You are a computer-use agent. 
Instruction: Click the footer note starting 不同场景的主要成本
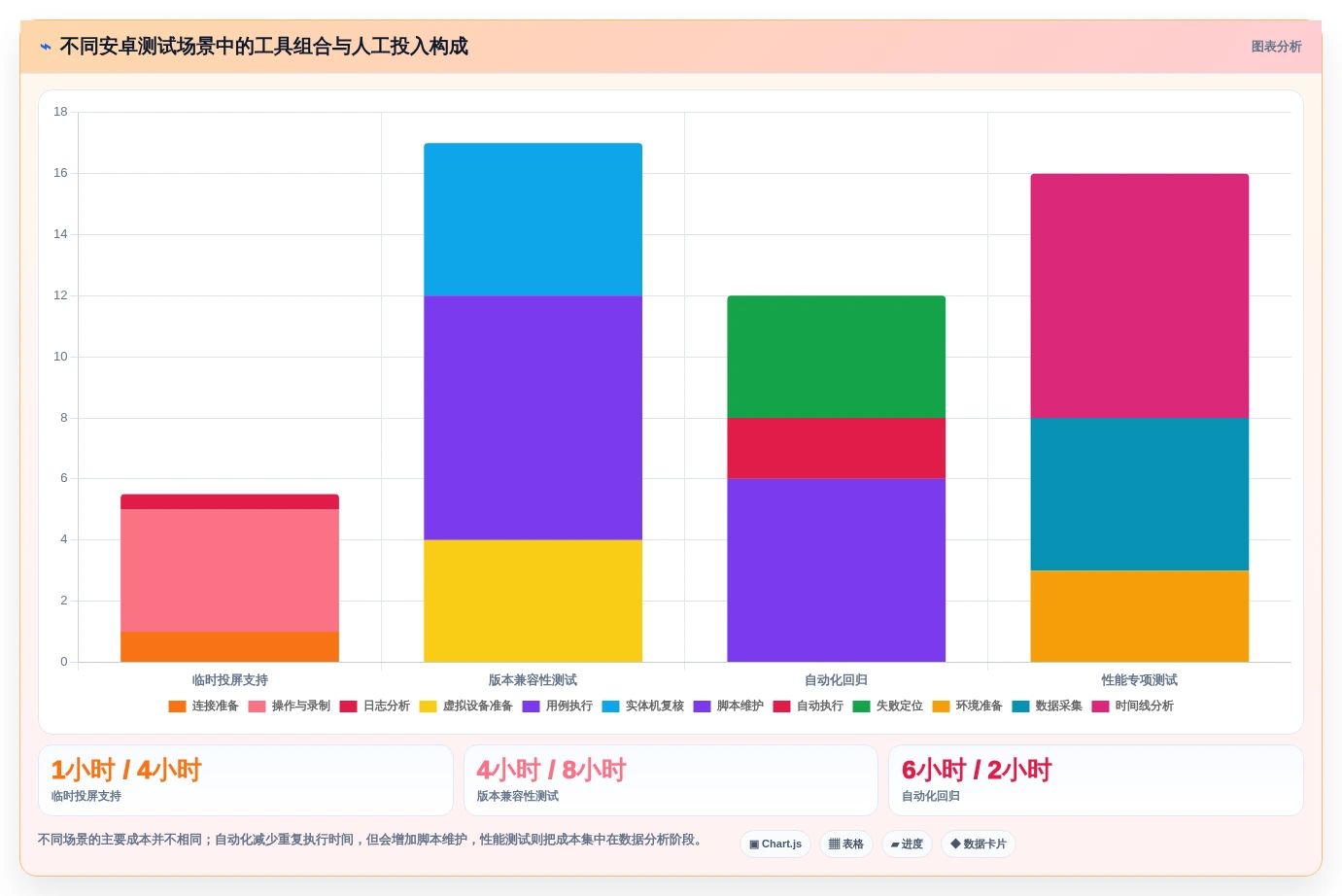click(x=372, y=840)
